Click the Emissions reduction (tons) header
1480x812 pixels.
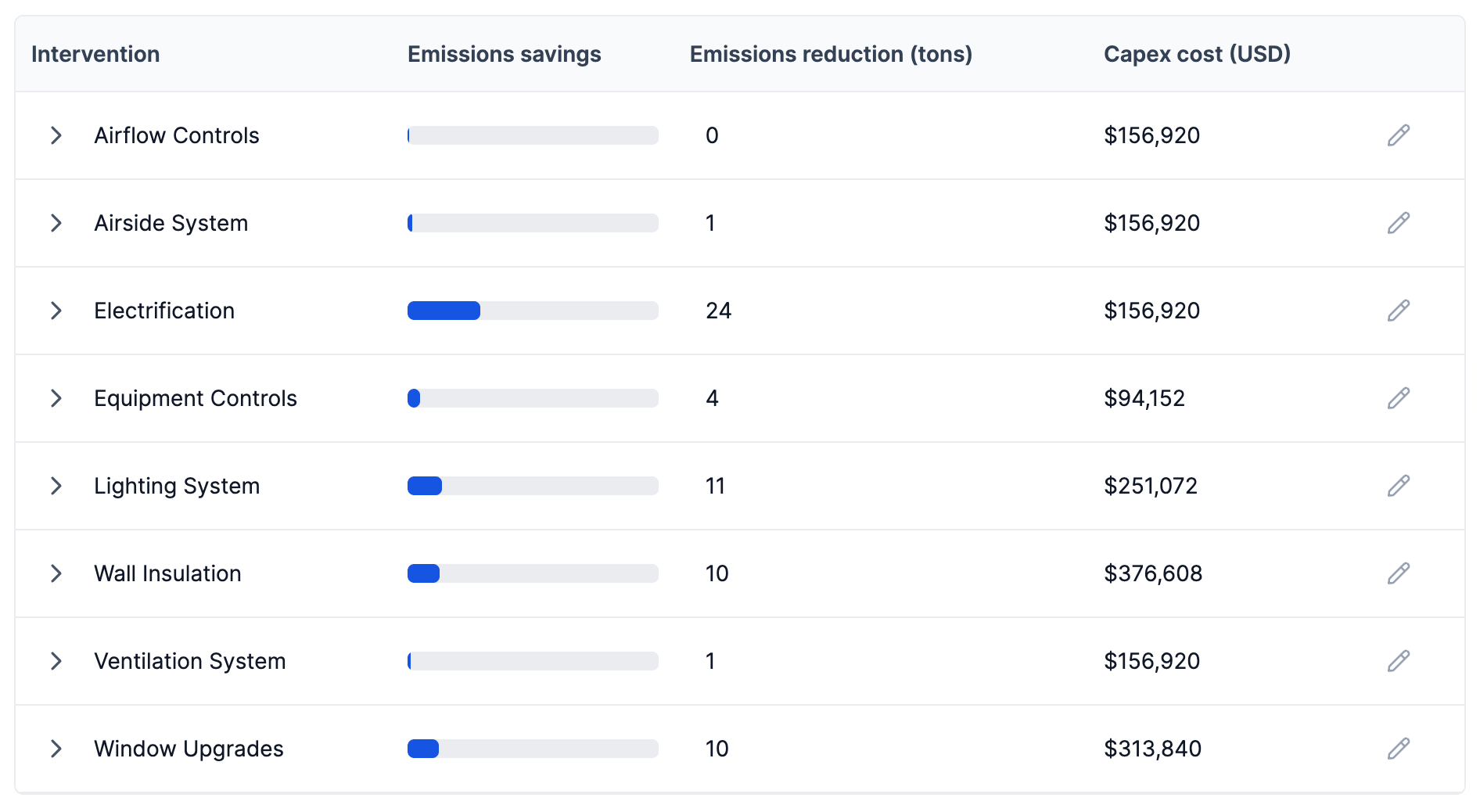point(831,54)
